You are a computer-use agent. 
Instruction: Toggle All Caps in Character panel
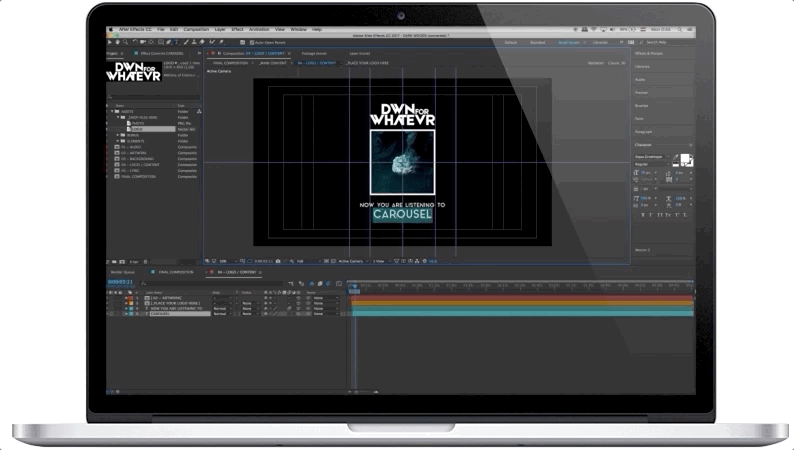click(x=660, y=215)
